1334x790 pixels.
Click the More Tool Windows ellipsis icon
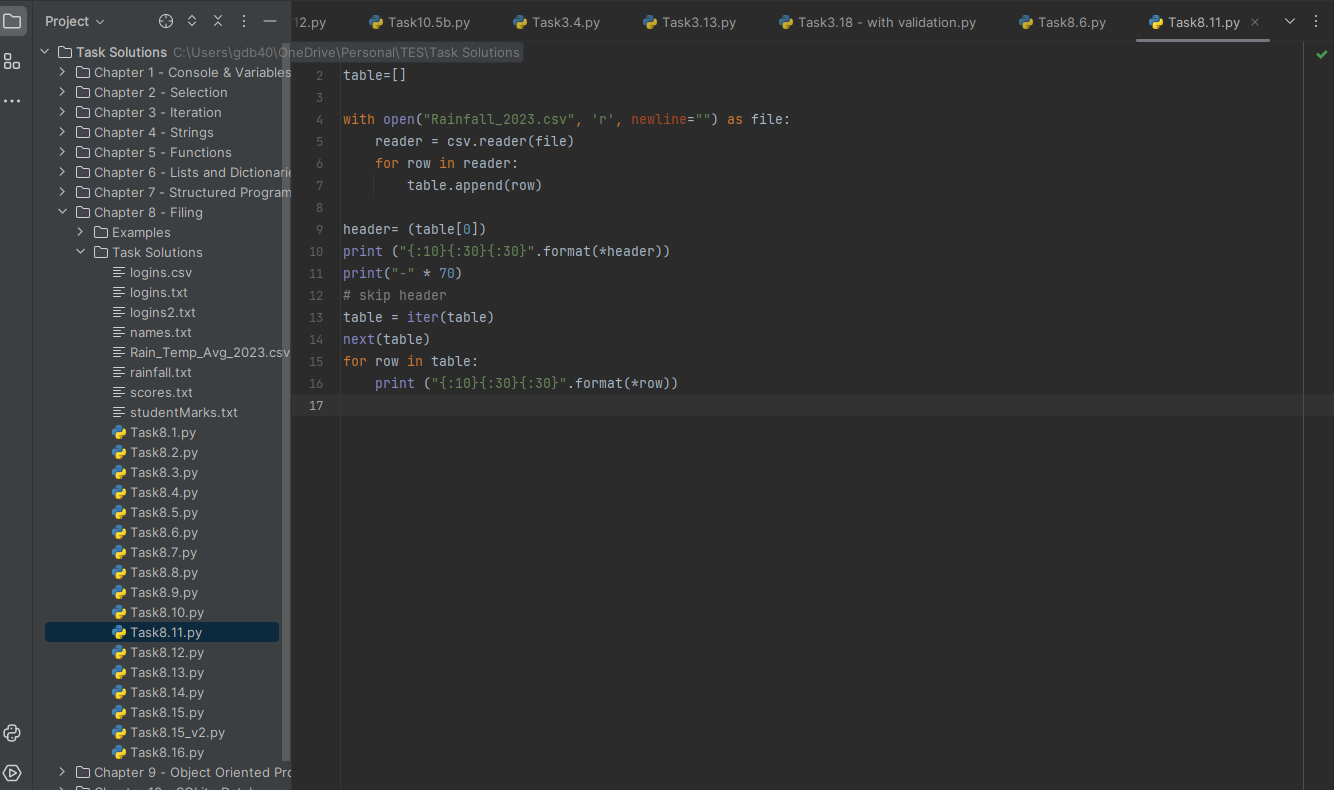pyautogui.click(x=13, y=100)
